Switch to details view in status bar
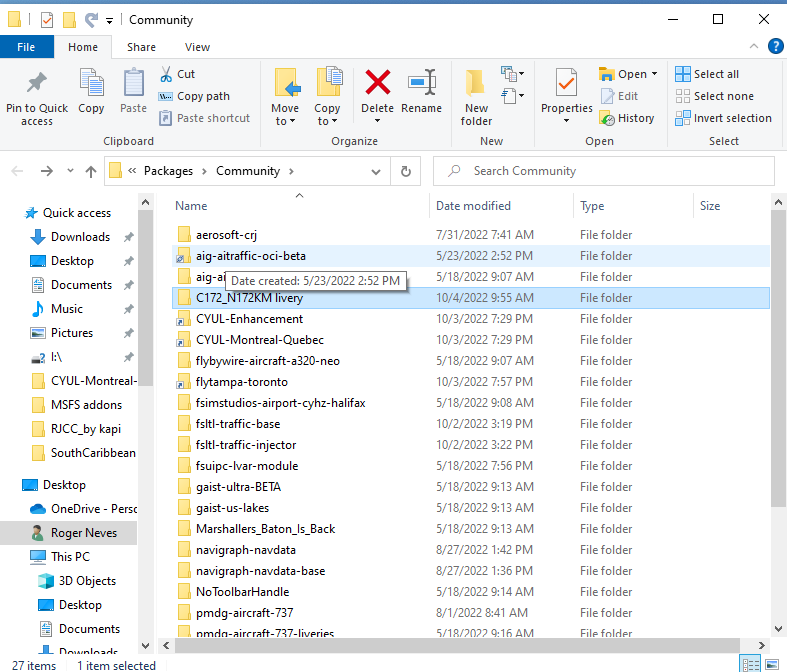Screen dimensions: 787x672 (750, 664)
